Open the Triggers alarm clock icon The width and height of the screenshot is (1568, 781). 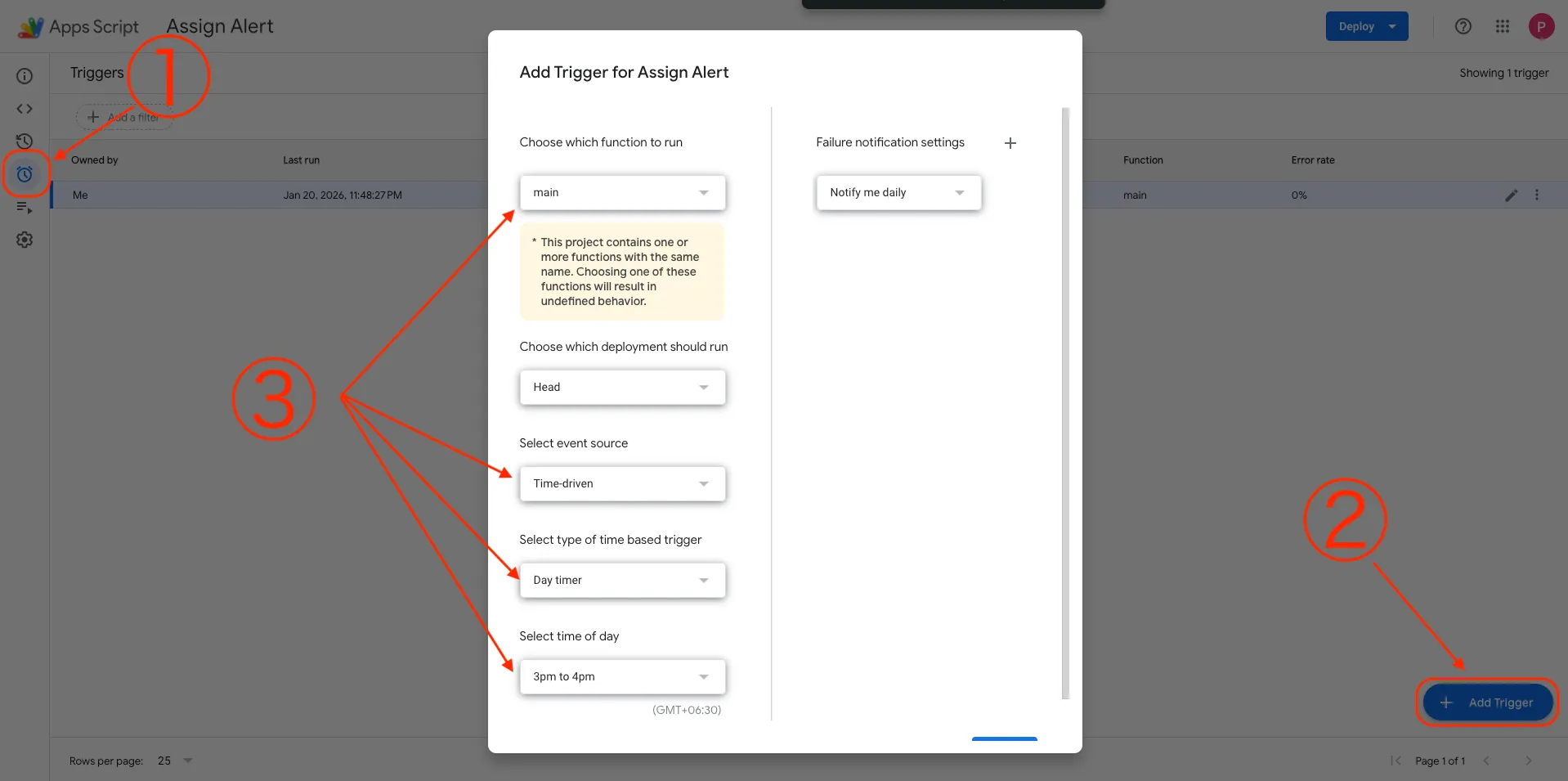(25, 174)
